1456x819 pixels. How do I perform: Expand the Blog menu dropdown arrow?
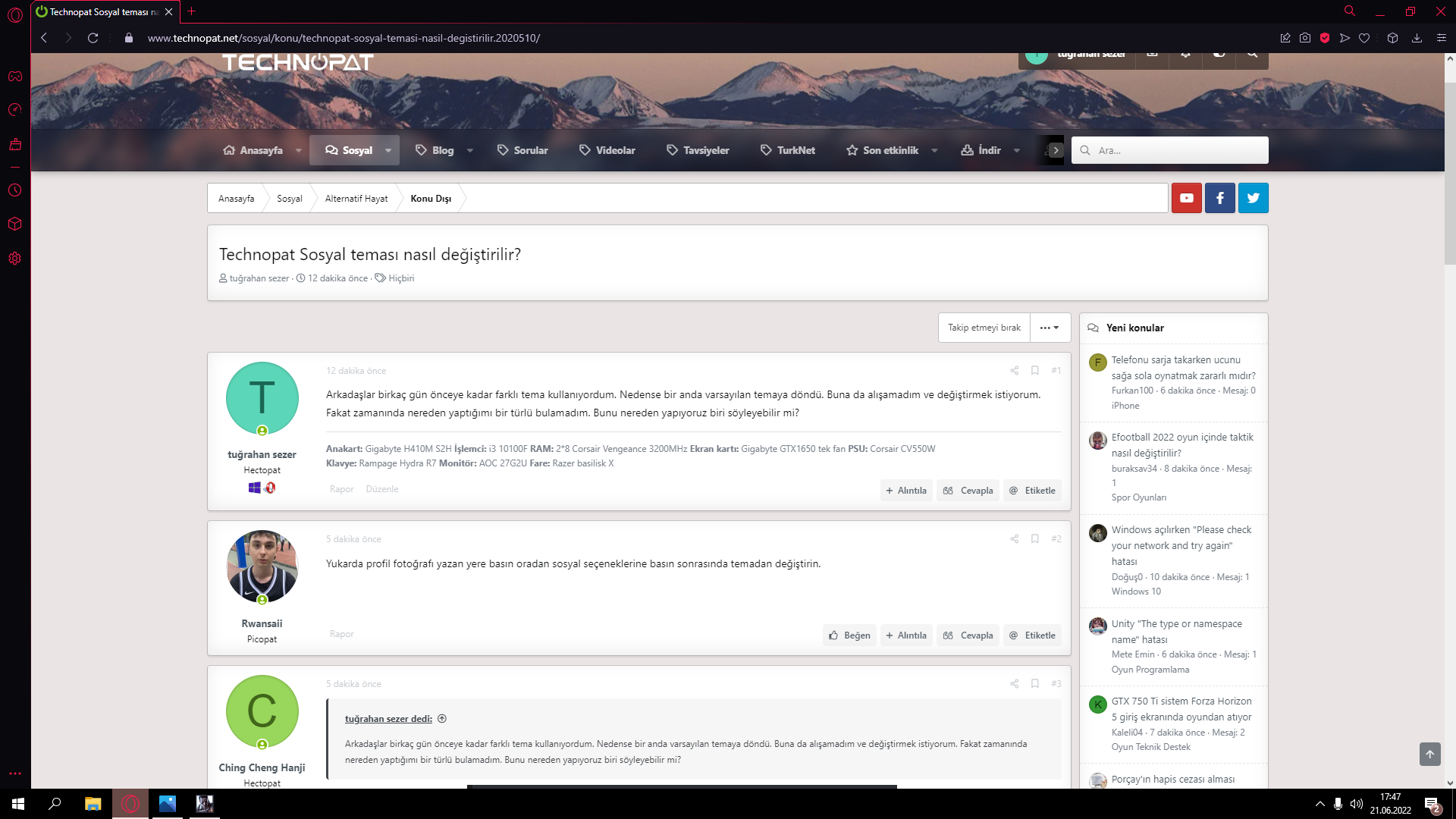tap(470, 150)
